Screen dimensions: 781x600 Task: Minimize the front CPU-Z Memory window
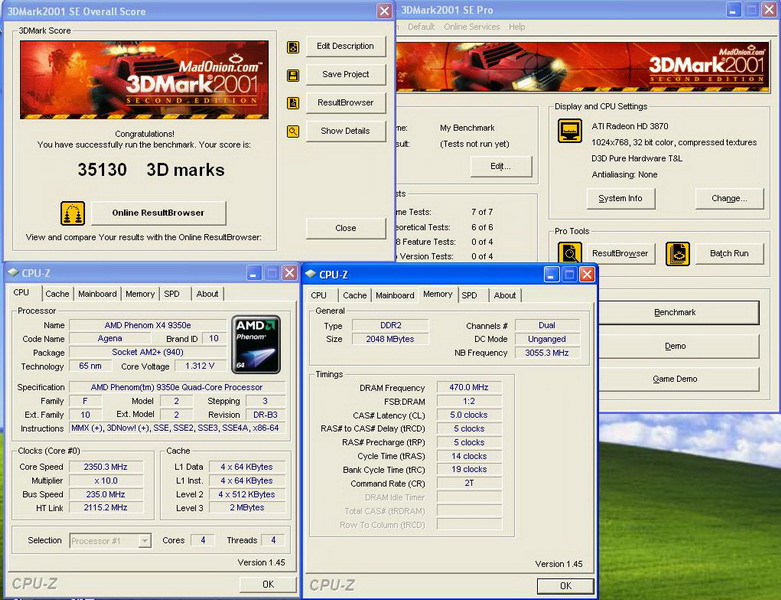[x=551, y=274]
